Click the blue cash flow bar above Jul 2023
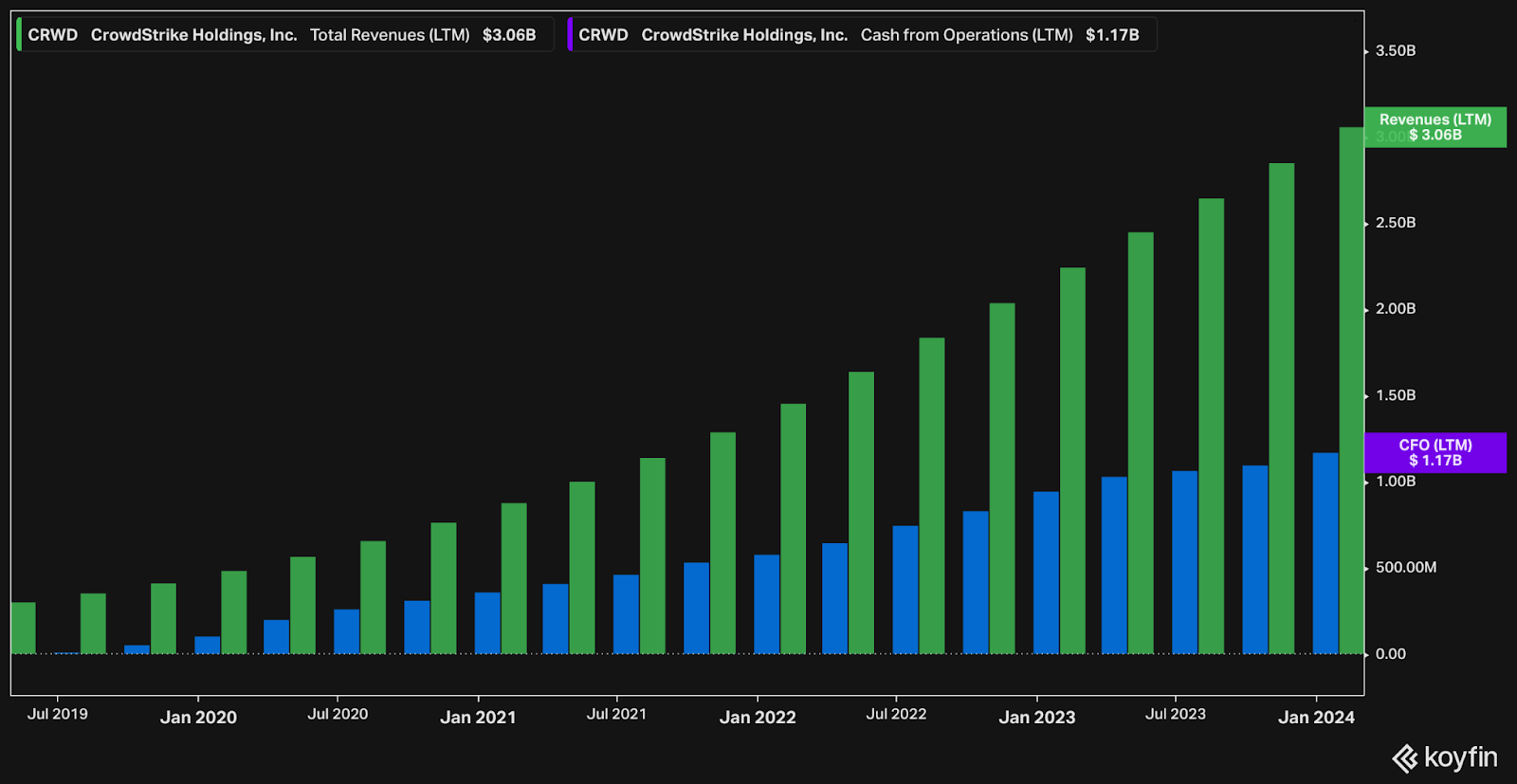1517x784 pixels. [1185, 562]
